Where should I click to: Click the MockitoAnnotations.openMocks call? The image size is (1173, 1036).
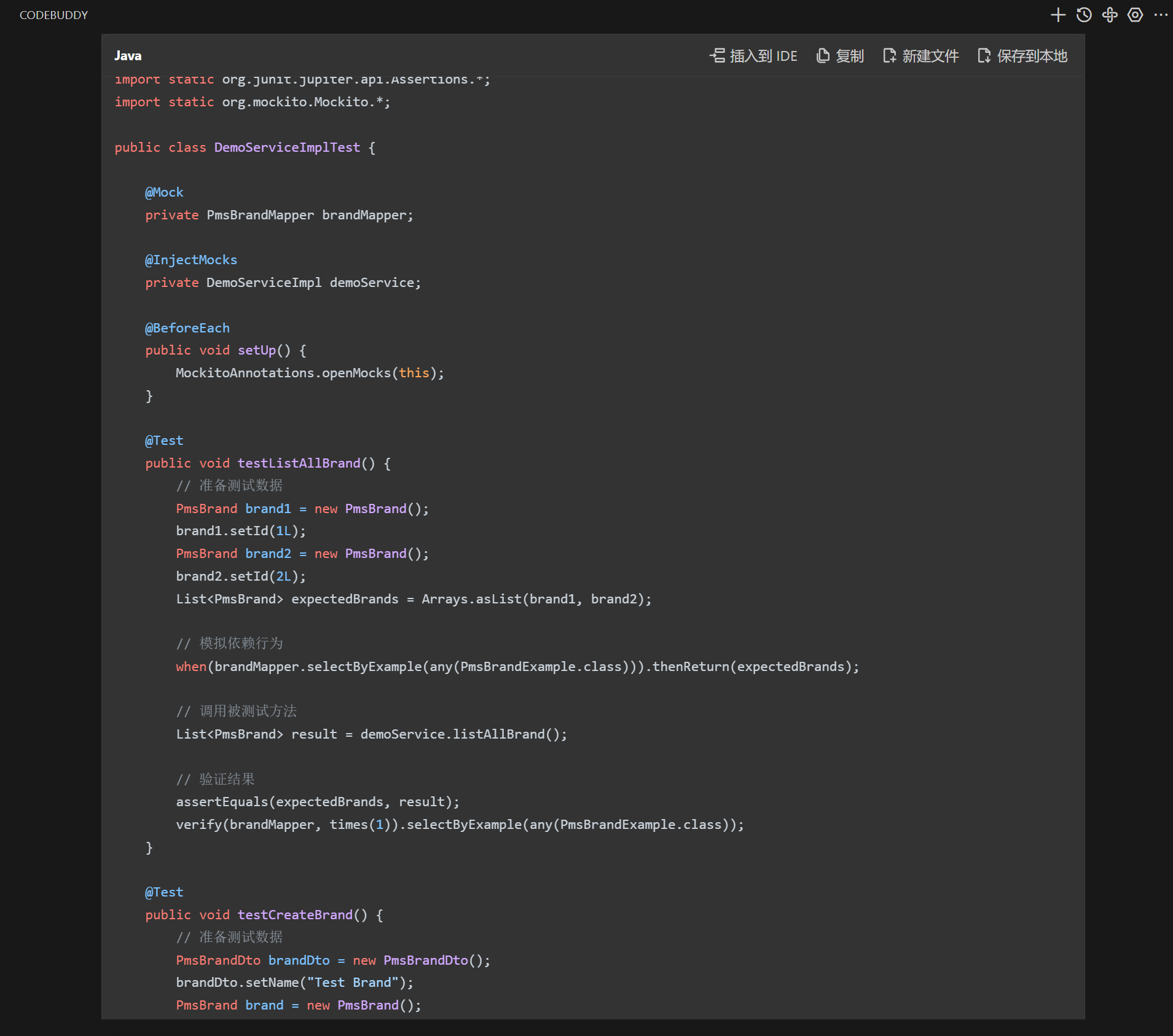(x=309, y=373)
